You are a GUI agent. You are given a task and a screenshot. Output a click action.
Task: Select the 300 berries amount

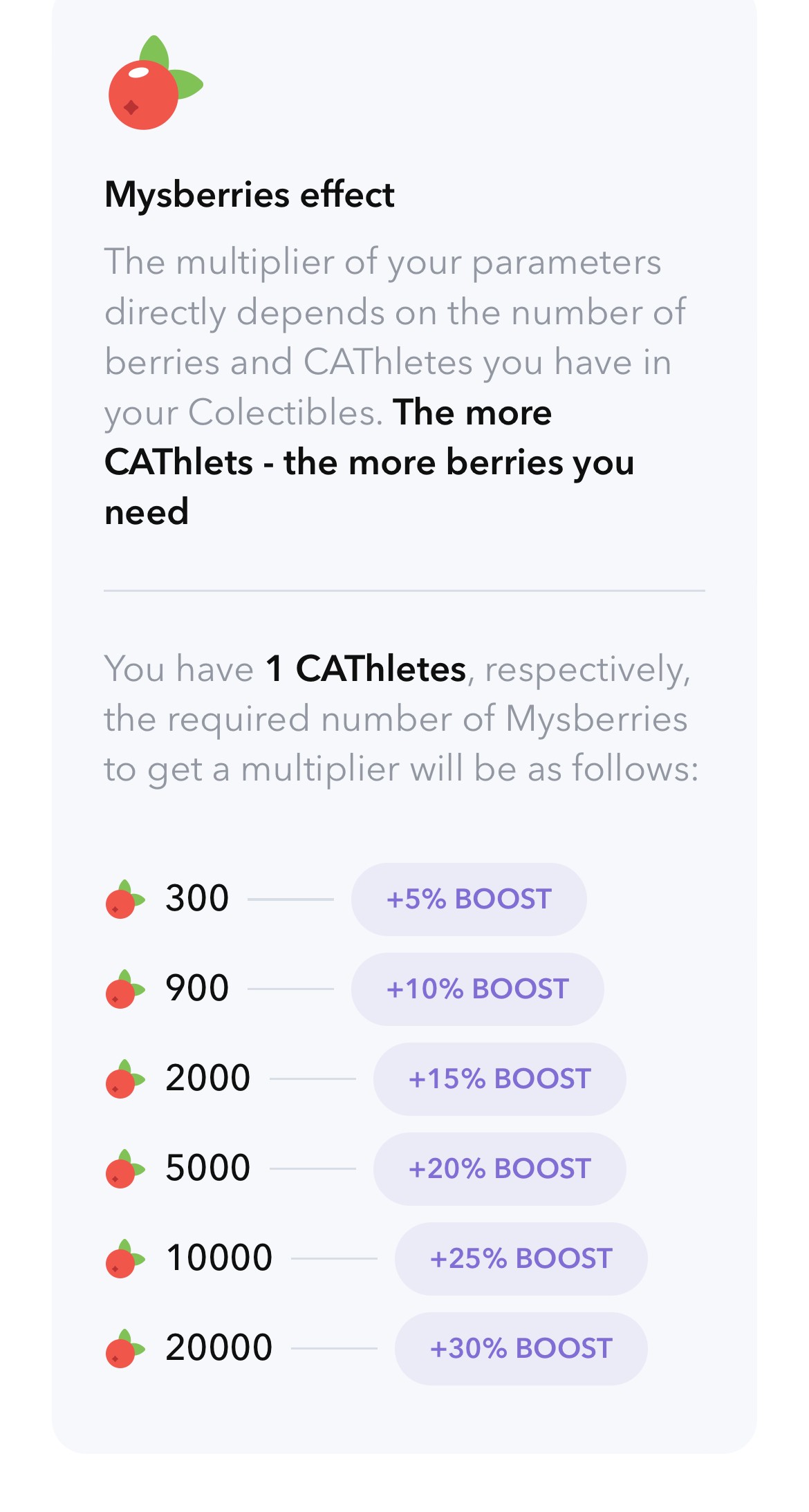[x=197, y=899]
